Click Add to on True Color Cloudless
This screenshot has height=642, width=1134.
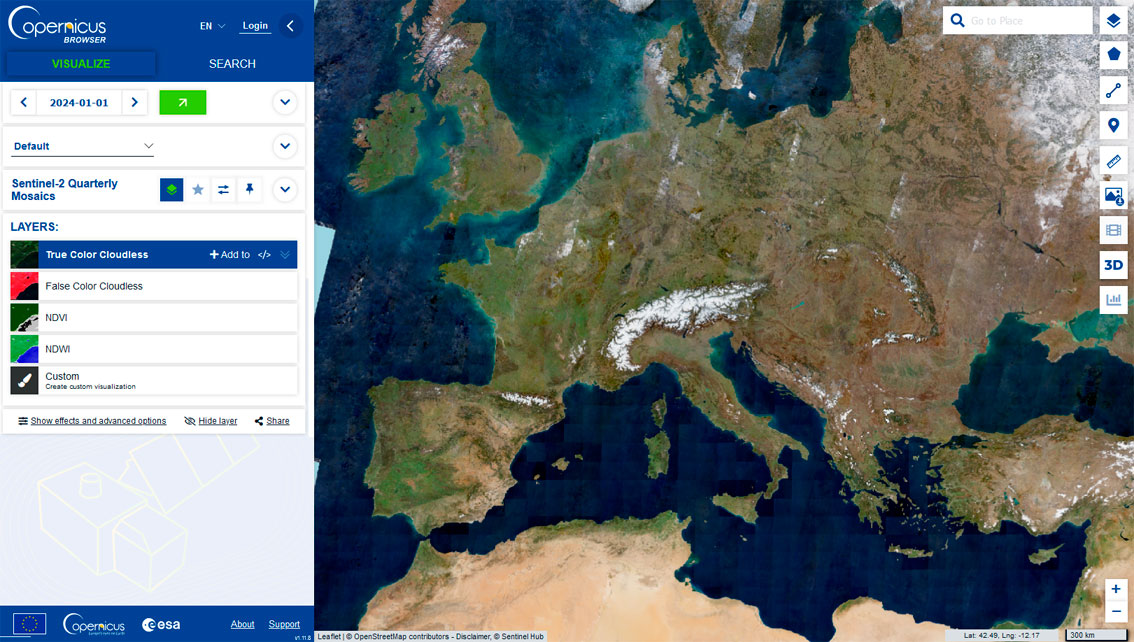pos(229,254)
